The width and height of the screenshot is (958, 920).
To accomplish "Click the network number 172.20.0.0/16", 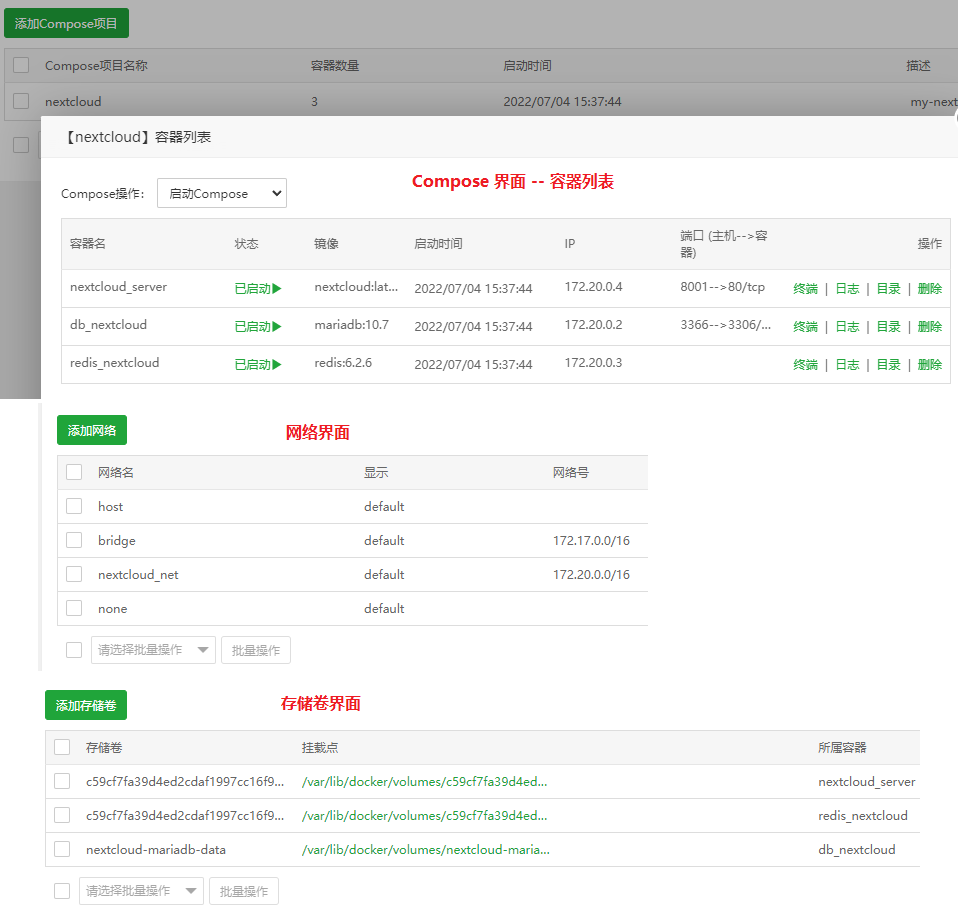I will point(591,574).
